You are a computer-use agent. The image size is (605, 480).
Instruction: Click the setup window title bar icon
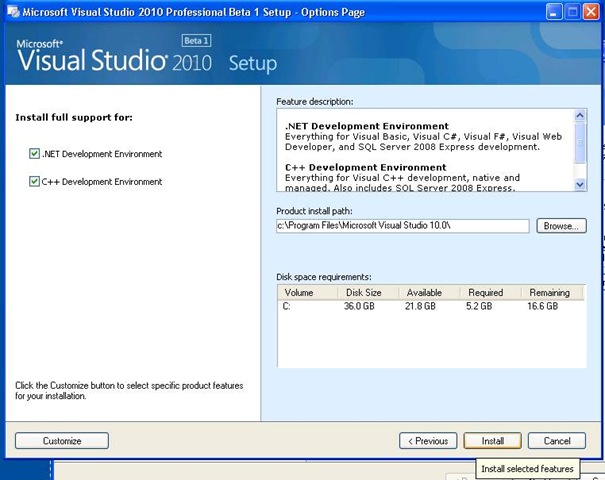point(14,12)
